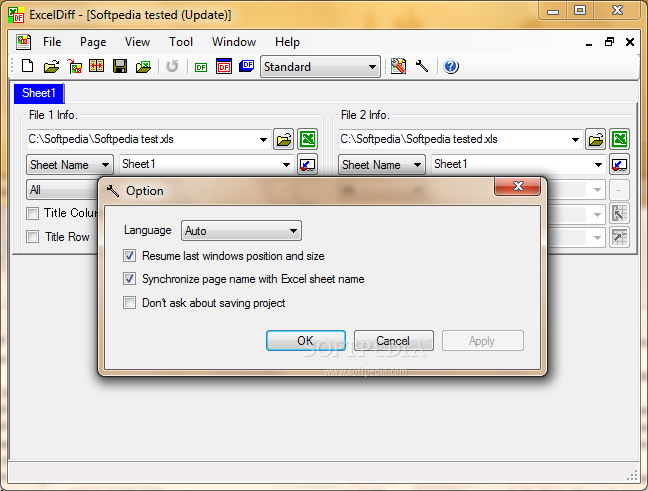Click the green DF diff toolbar icon
Screen dimensions: 648x491
201,67
